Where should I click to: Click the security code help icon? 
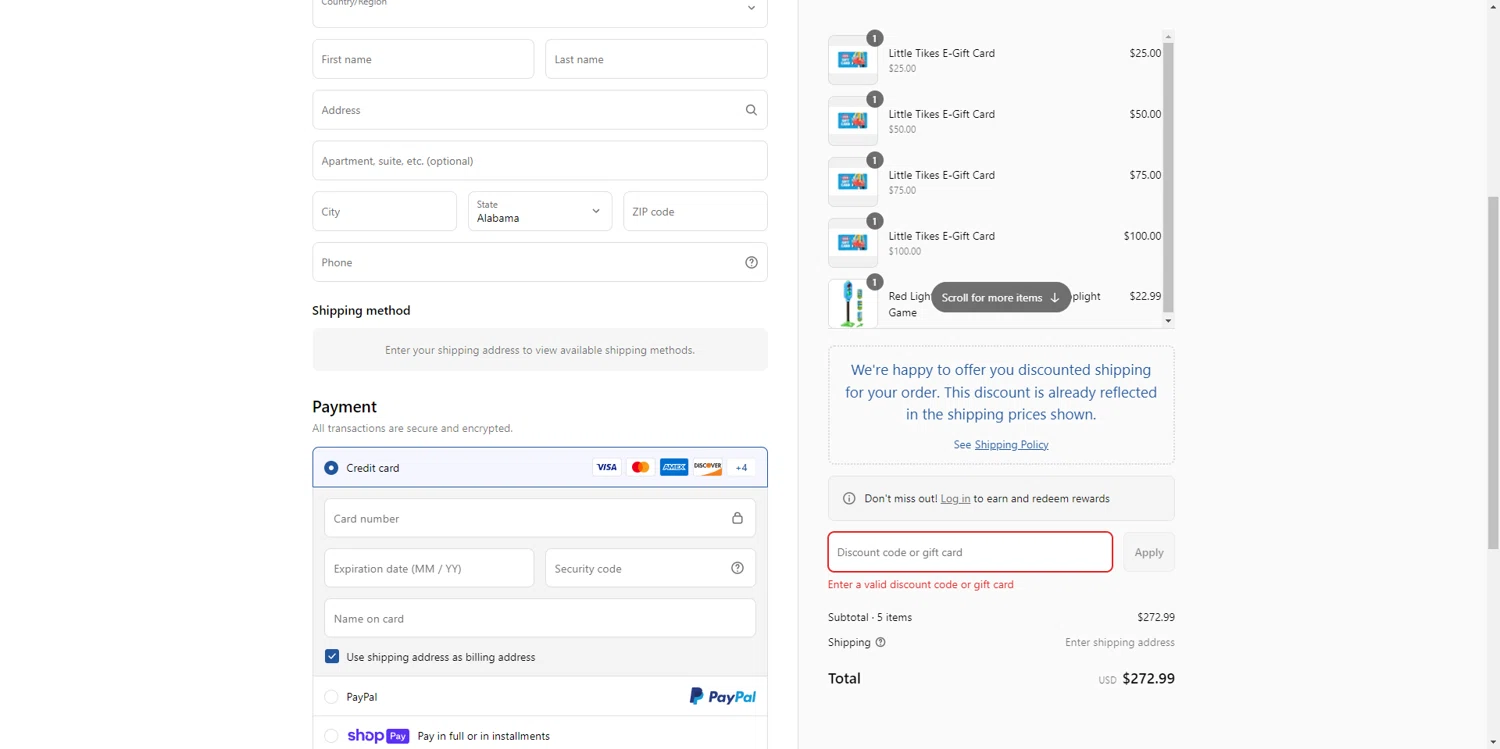click(x=737, y=568)
